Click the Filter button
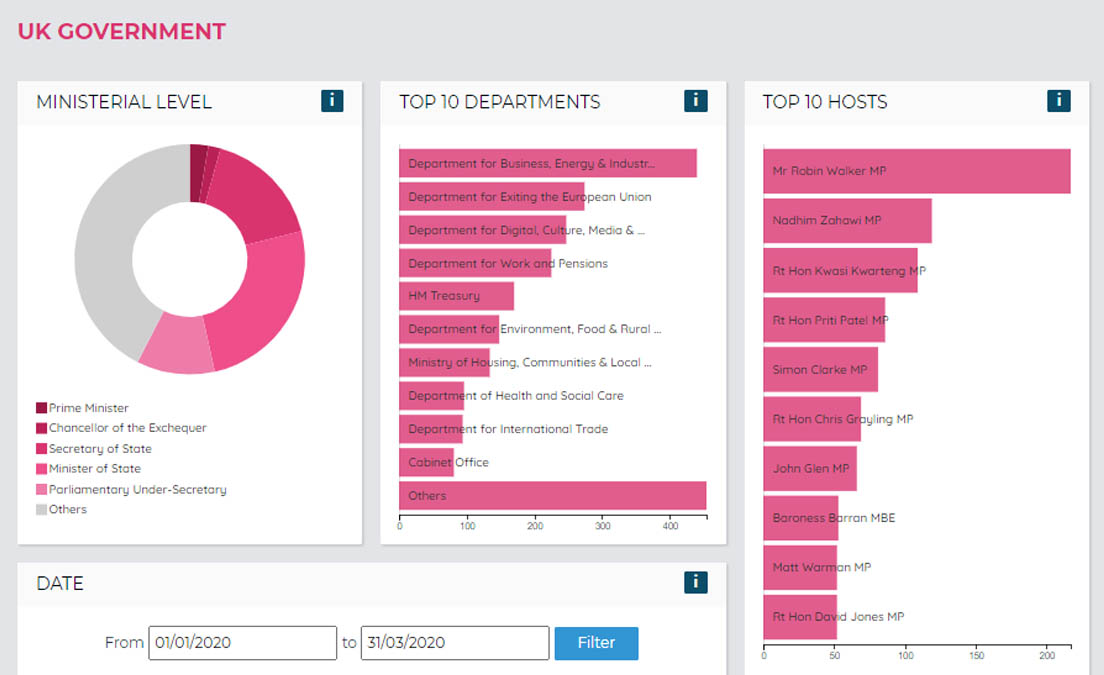 [596, 643]
